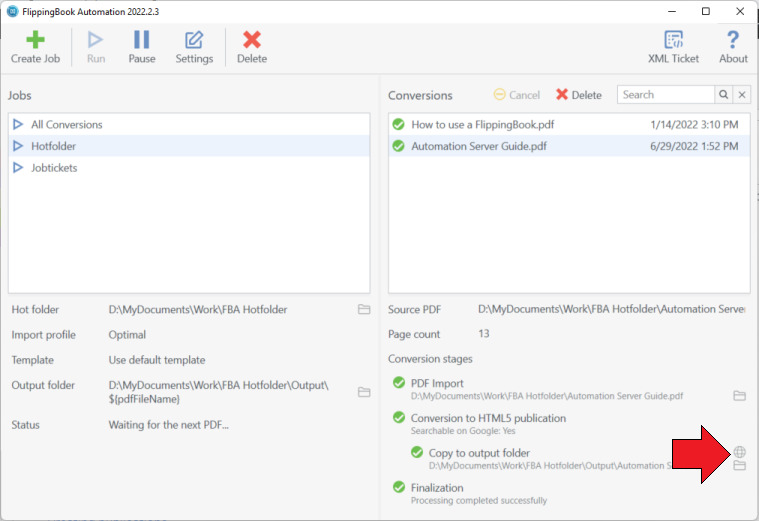Click the green check next to How to use a FlippingBook.pdf
759x521 pixels.
click(398, 124)
